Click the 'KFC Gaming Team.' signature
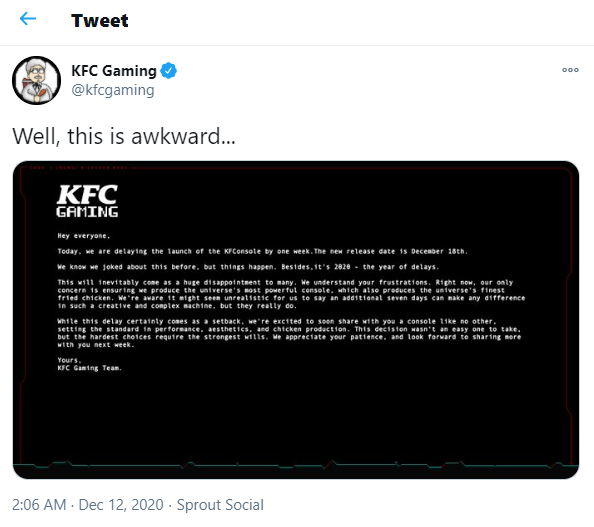594x527 pixels. click(89, 368)
